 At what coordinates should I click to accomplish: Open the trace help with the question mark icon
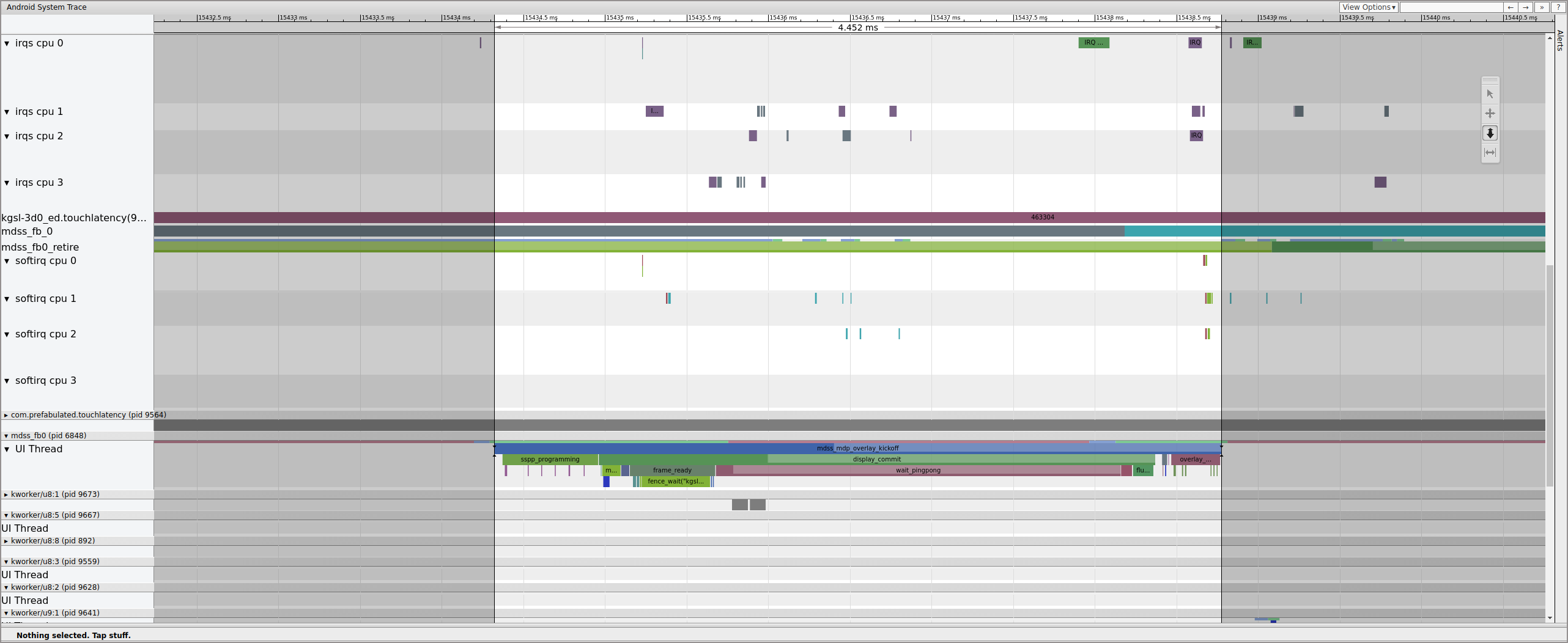coord(1559,7)
